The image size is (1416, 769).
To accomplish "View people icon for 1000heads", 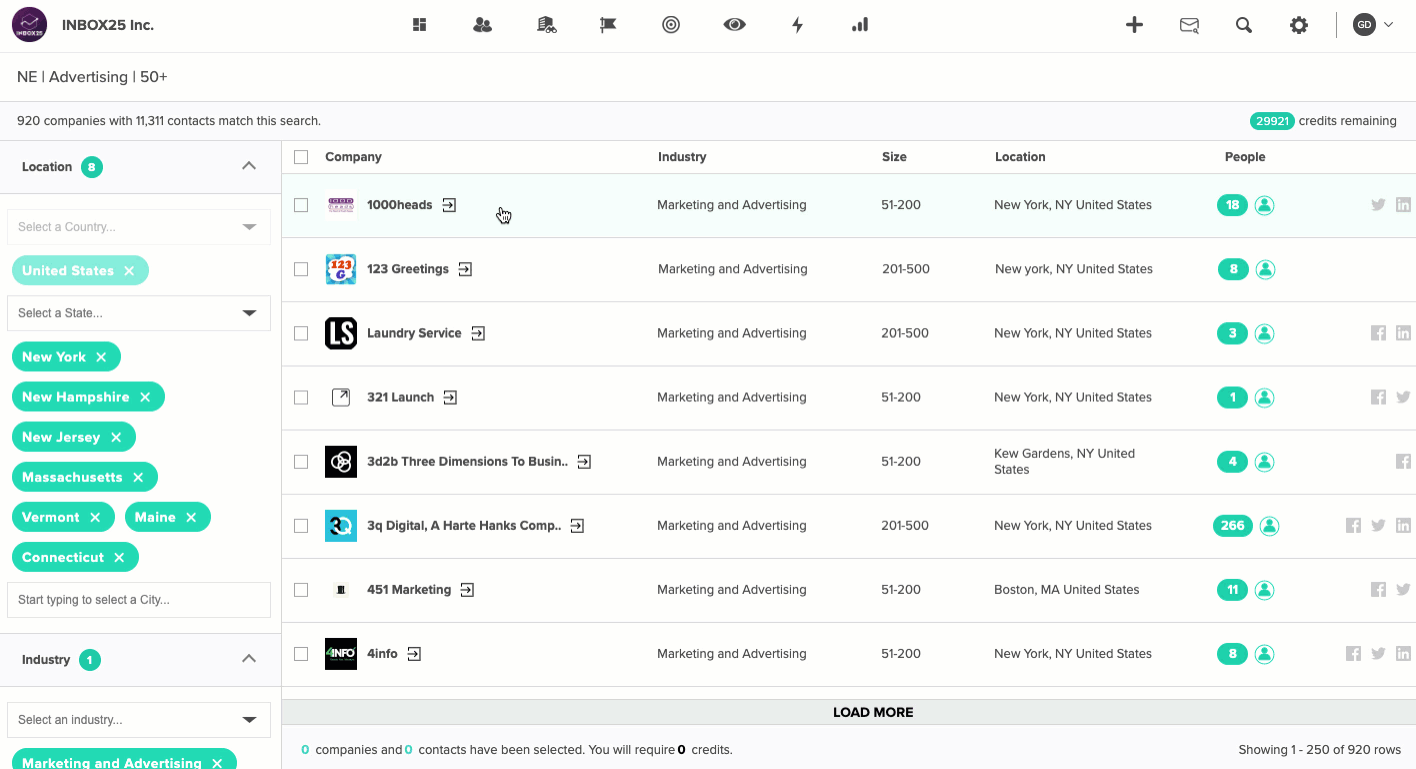I will 1264,205.
